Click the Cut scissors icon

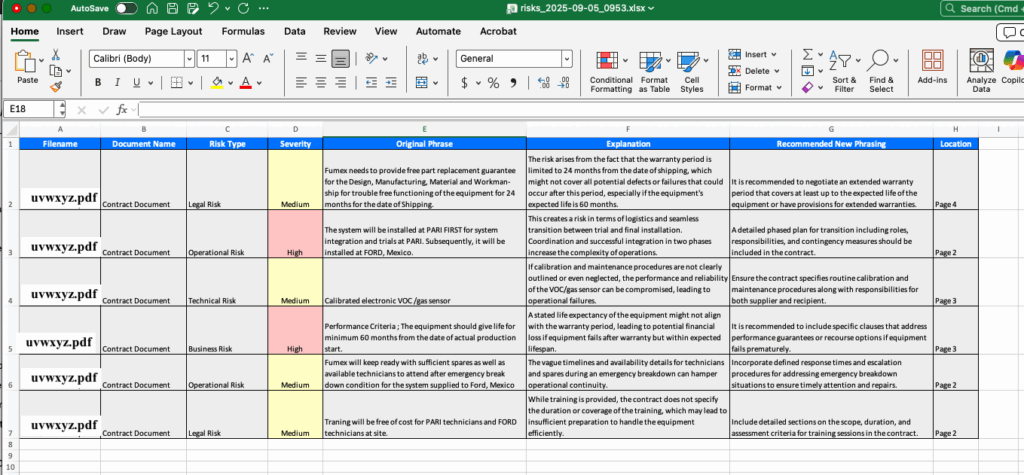click(x=56, y=55)
